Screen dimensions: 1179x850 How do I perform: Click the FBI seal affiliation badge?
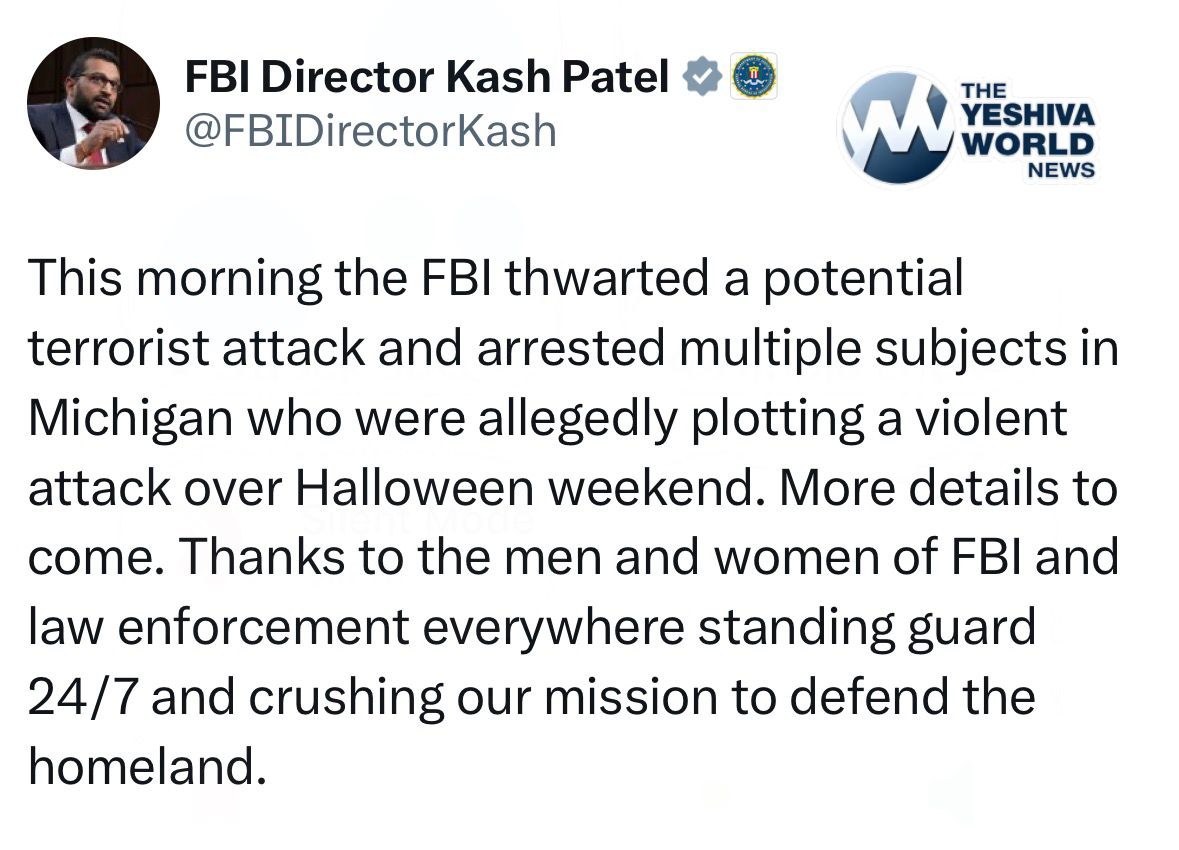point(754,77)
